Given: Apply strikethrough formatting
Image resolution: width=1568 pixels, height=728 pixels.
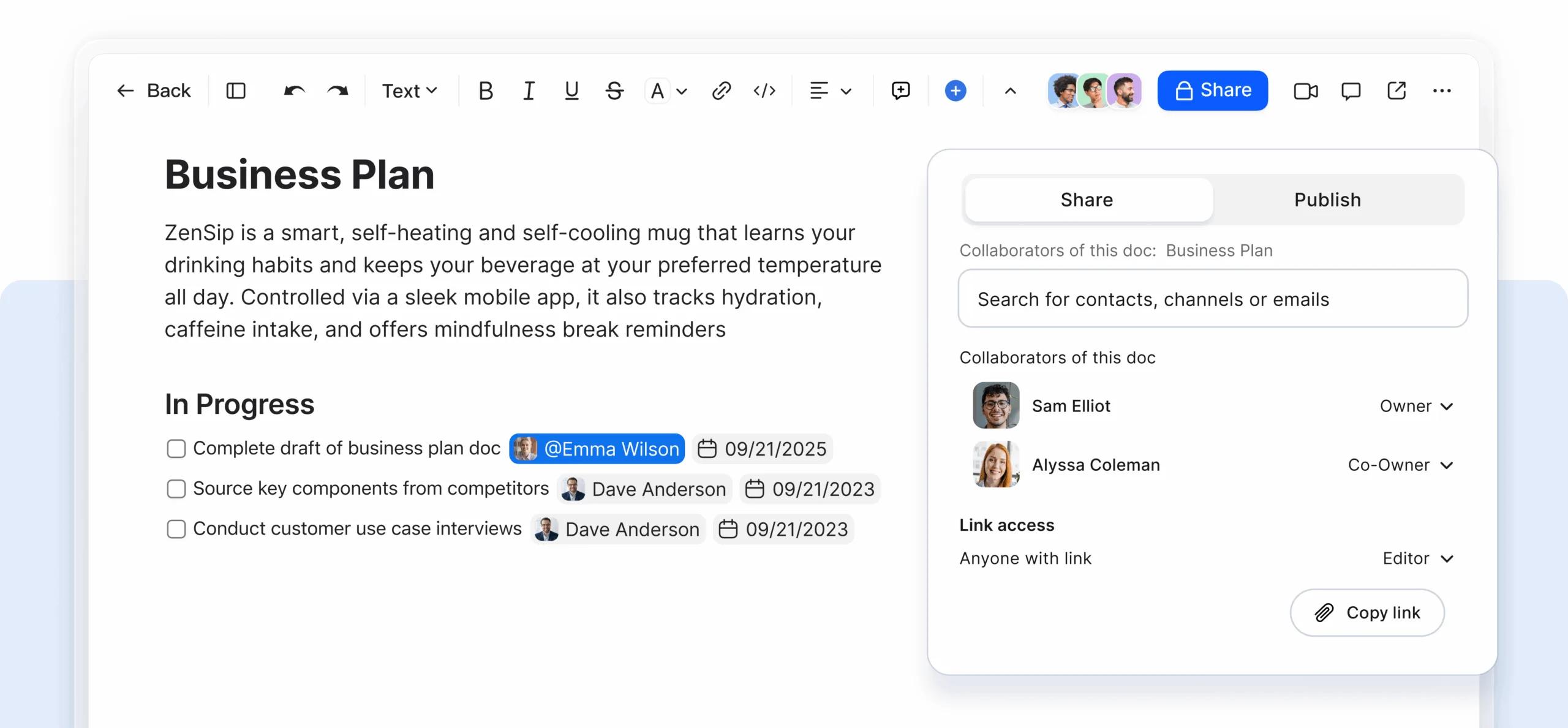Looking at the screenshot, I should coord(614,91).
